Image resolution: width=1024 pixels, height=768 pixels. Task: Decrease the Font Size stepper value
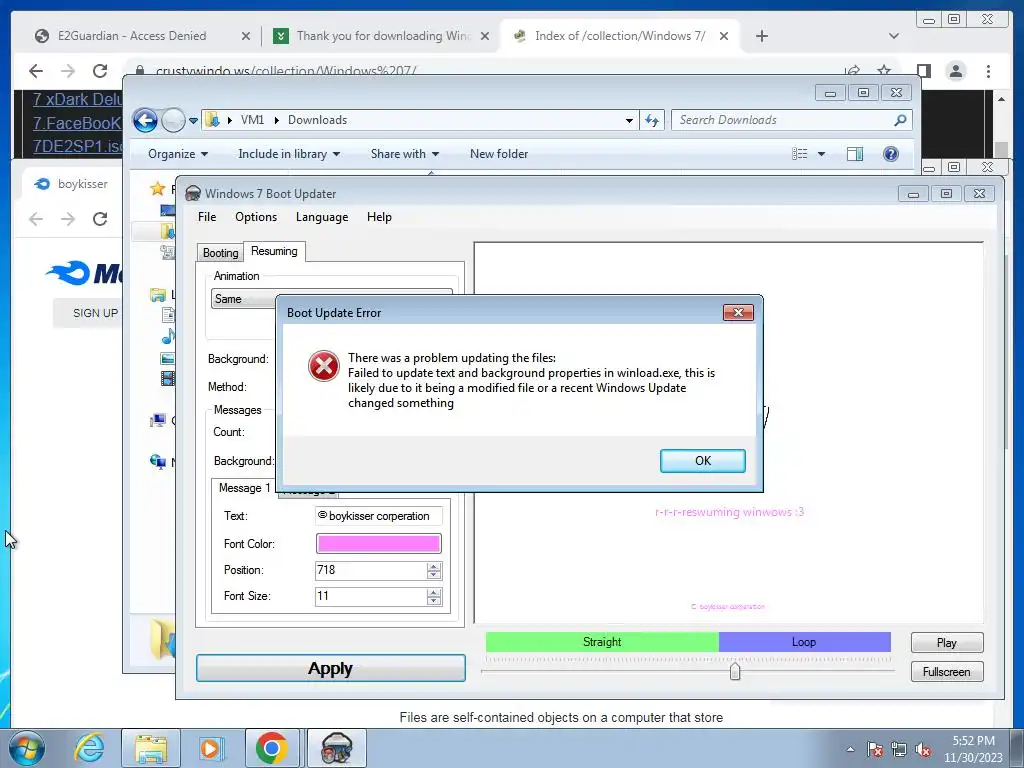(x=434, y=601)
